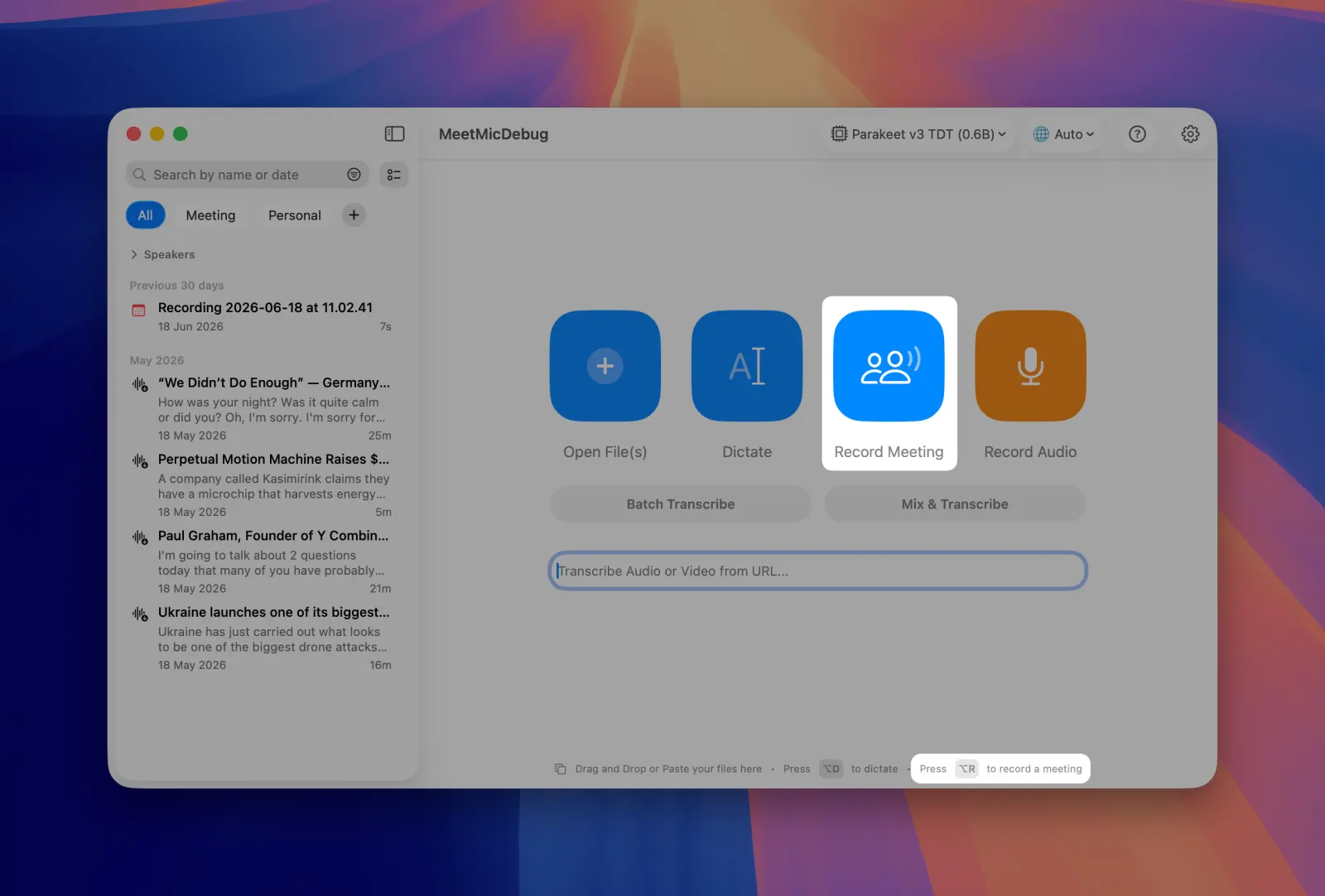Open the help question mark icon
The image size is (1325, 896).
[1137, 134]
